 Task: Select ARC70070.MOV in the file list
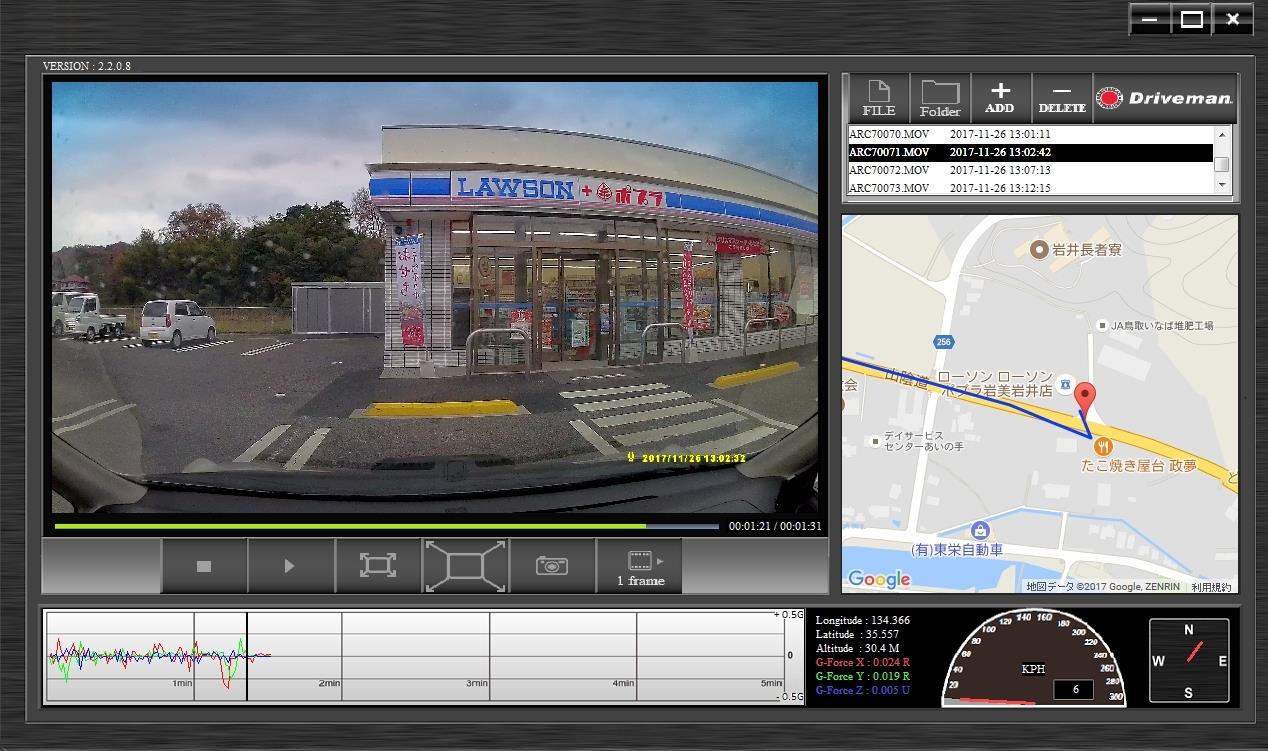[x=1030, y=134]
